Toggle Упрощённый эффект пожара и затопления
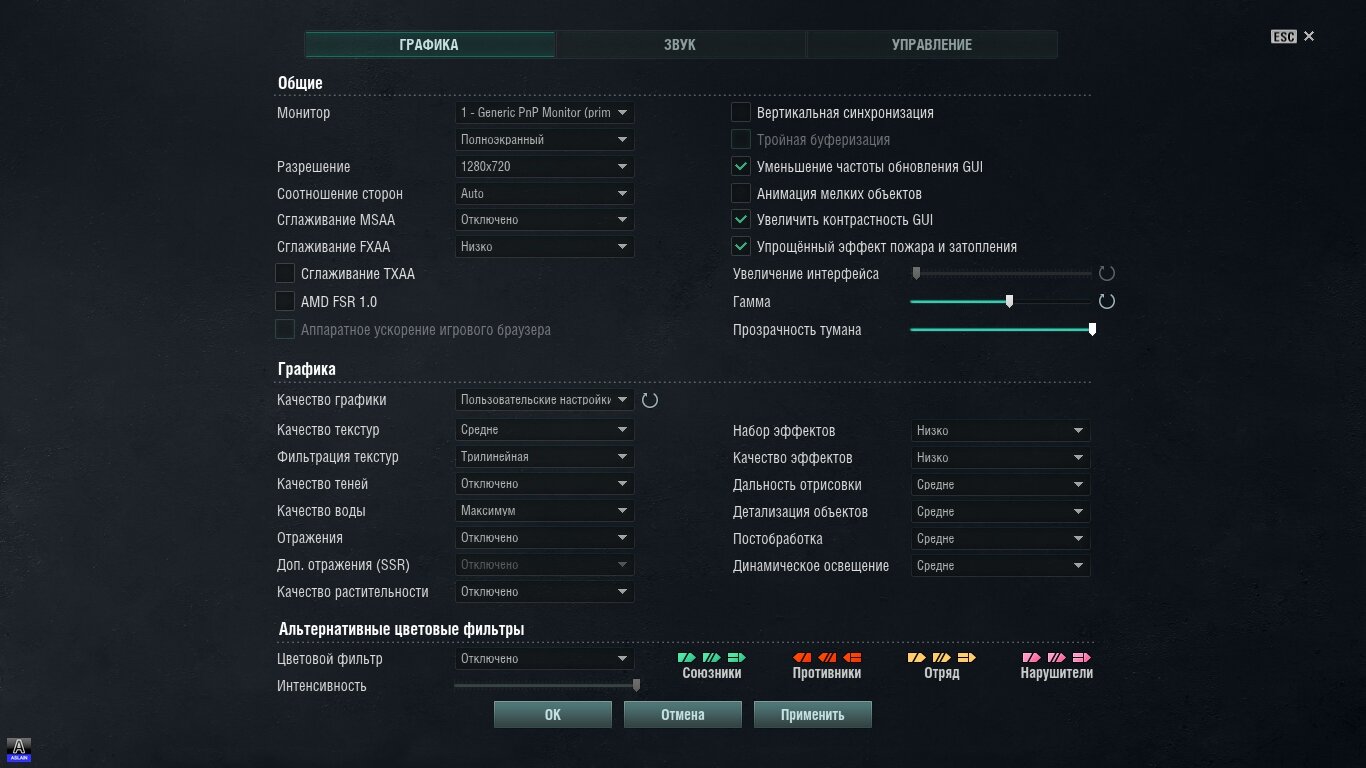Viewport: 1366px width, 768px height. click(x=741, y=246)
